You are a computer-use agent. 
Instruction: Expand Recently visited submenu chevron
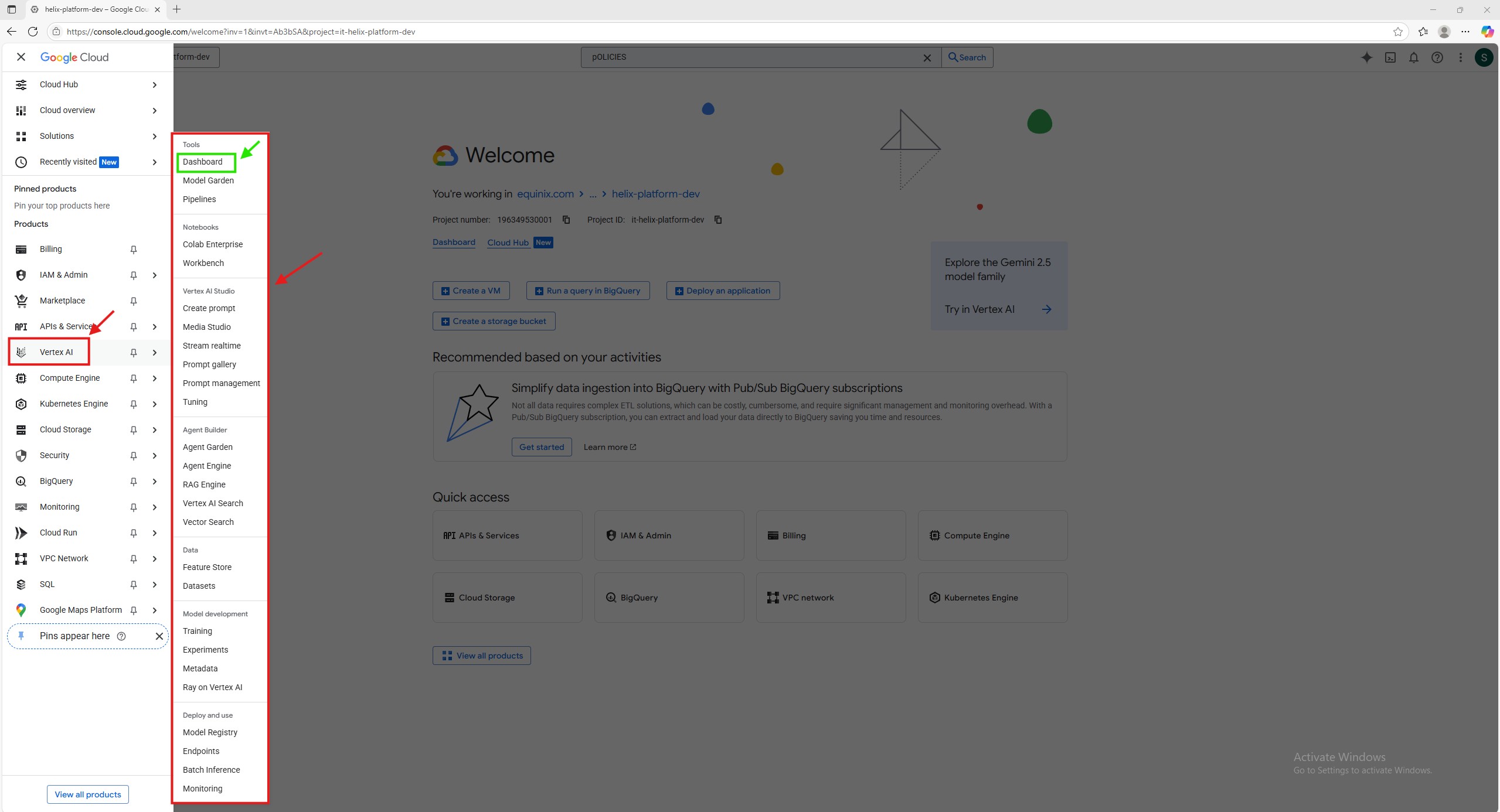(x=155, y=162)
